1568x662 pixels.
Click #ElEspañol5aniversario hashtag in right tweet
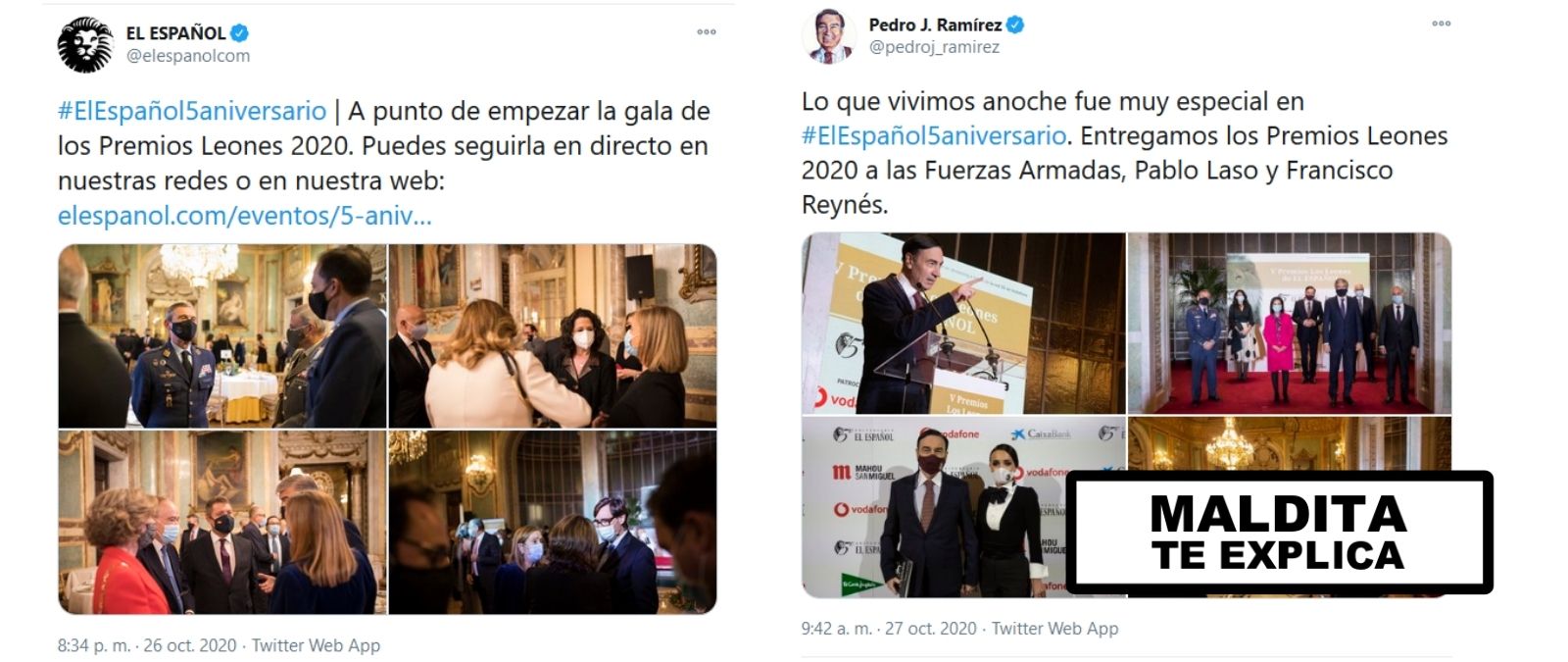pyautogui.click(x=933, y=135)
